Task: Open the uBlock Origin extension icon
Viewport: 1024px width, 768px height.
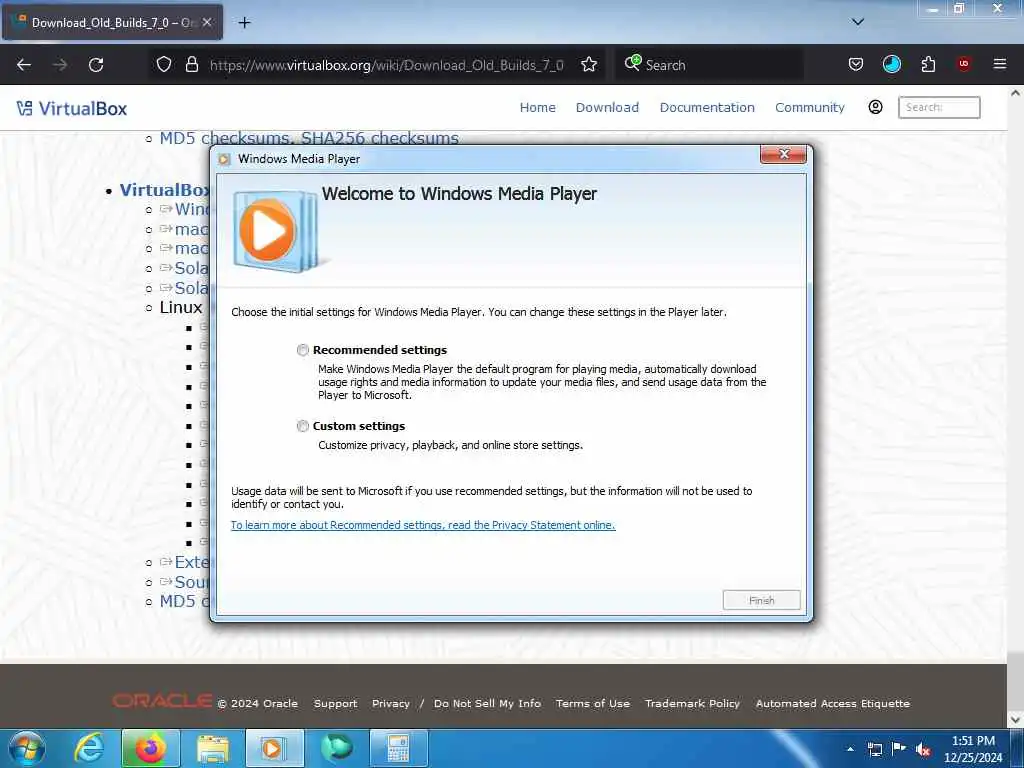Action: pyautogui.click(x=963, y=64)
